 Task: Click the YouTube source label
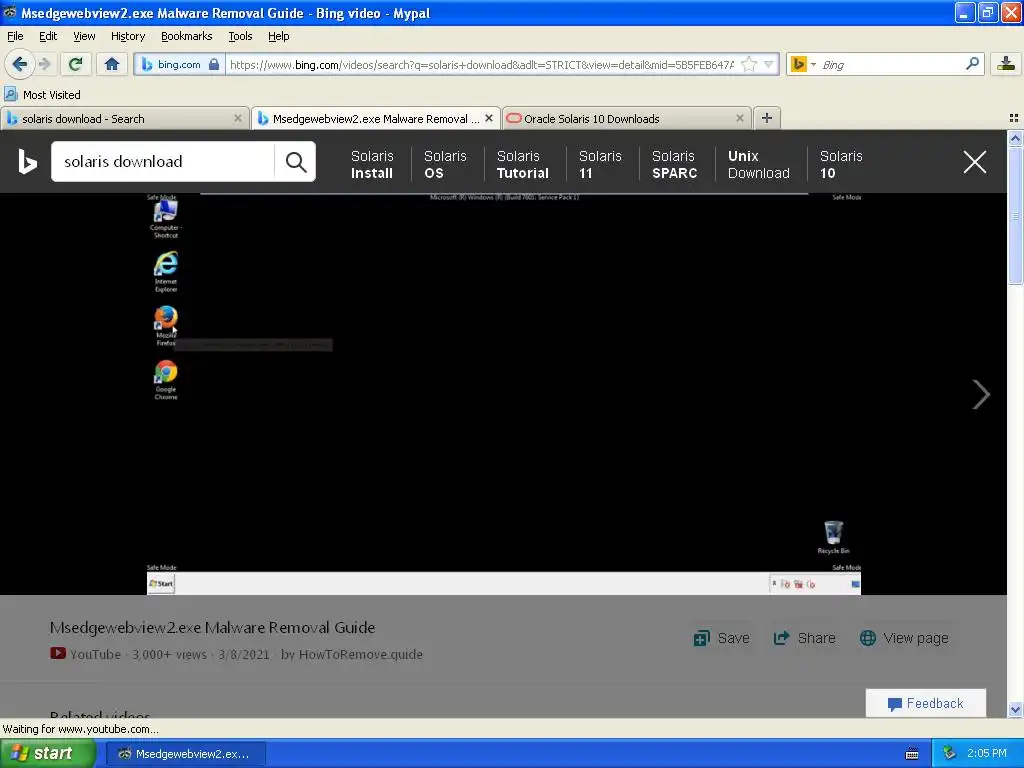(86, 654)
